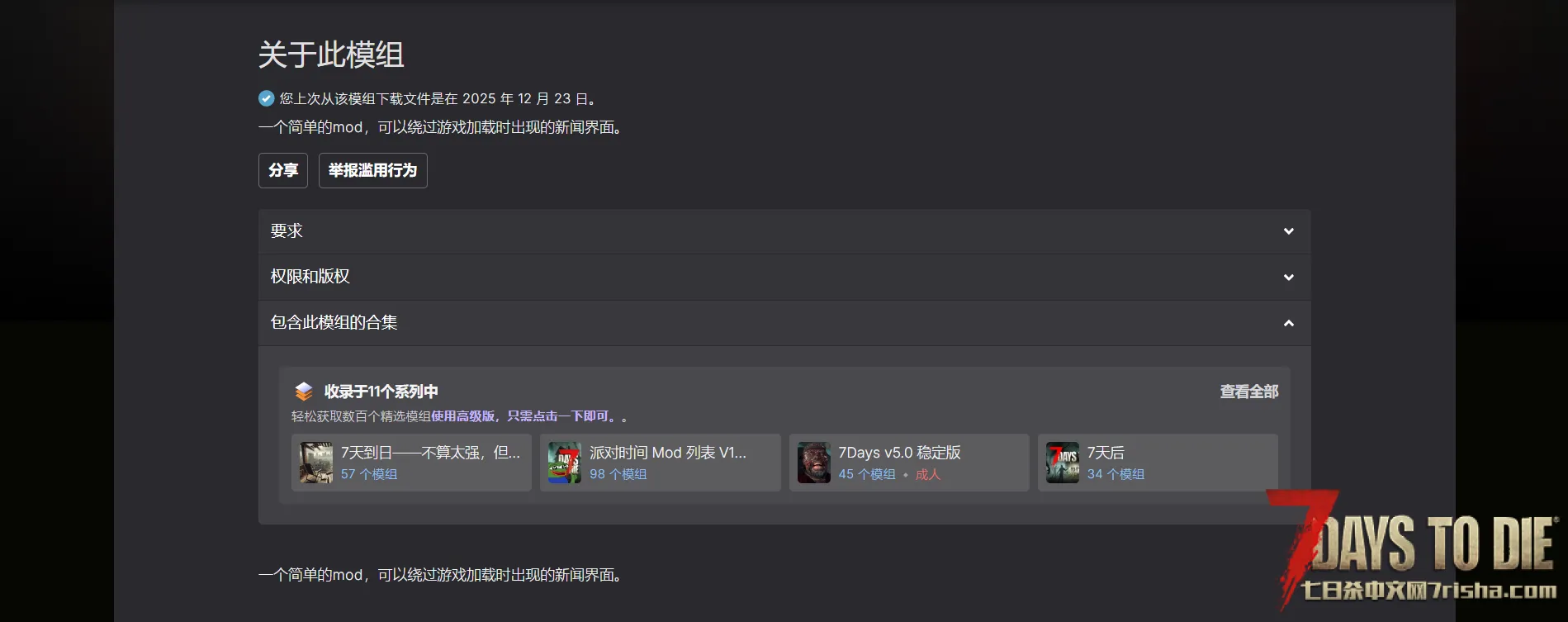The height and width of the screenshot is (622, 1568).
Task: Open the 7Days v5.0 稳定版 collection title
Action: (899, 453)
